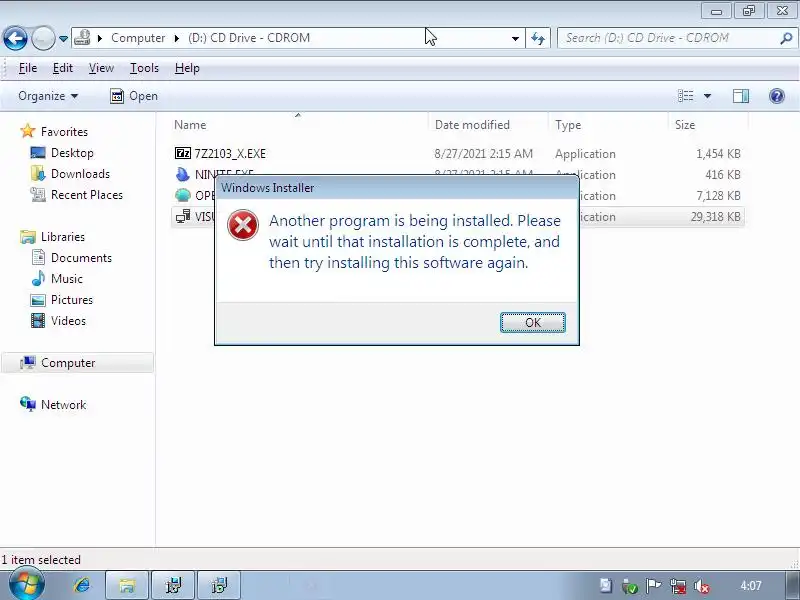Sort by the Name column header

190,125
